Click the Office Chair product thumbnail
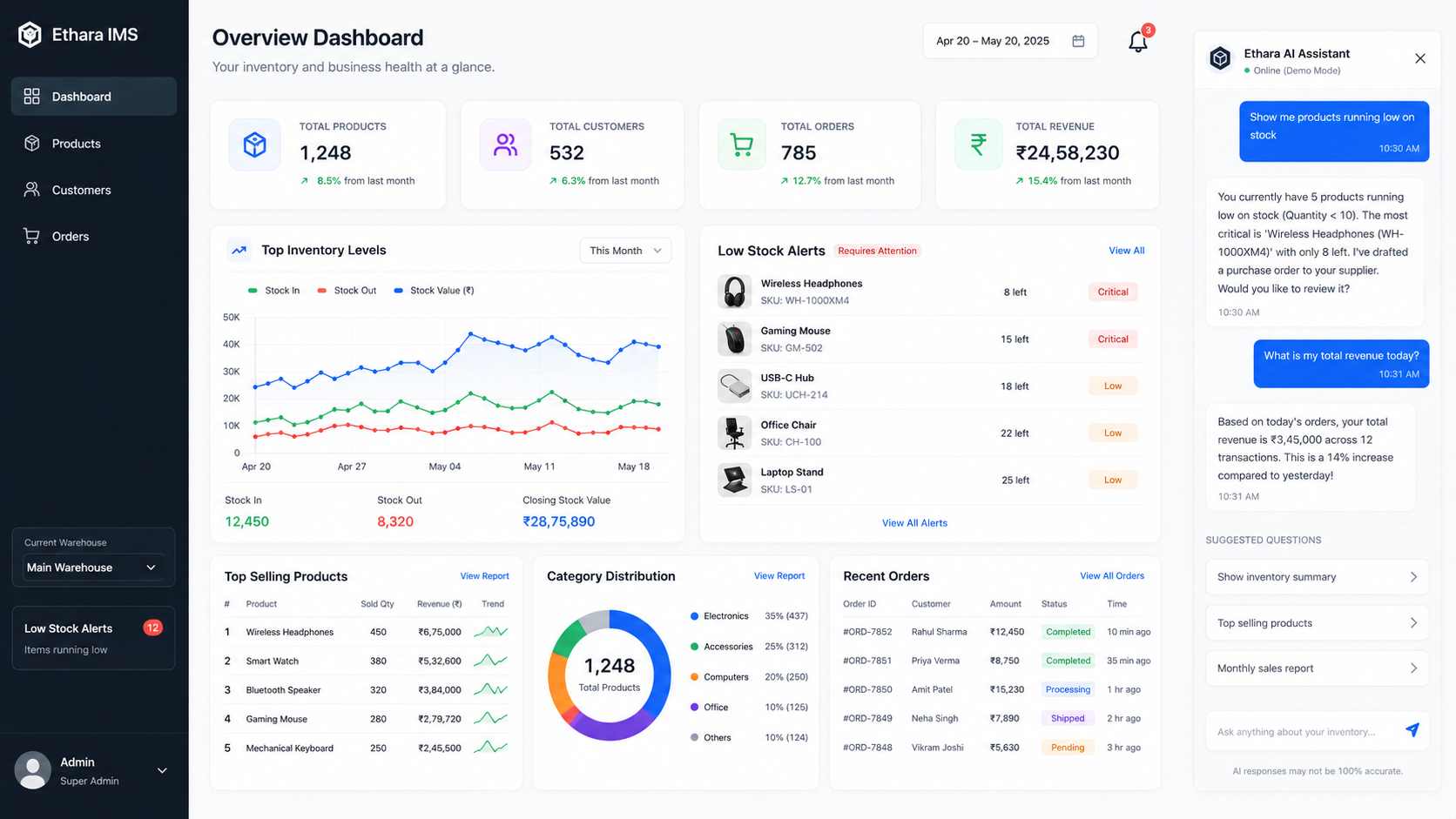 [734, 433]
